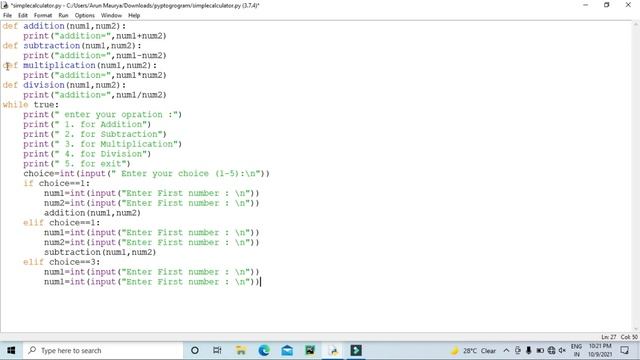Open File Explorer from the taskbar

pos(241,350)
